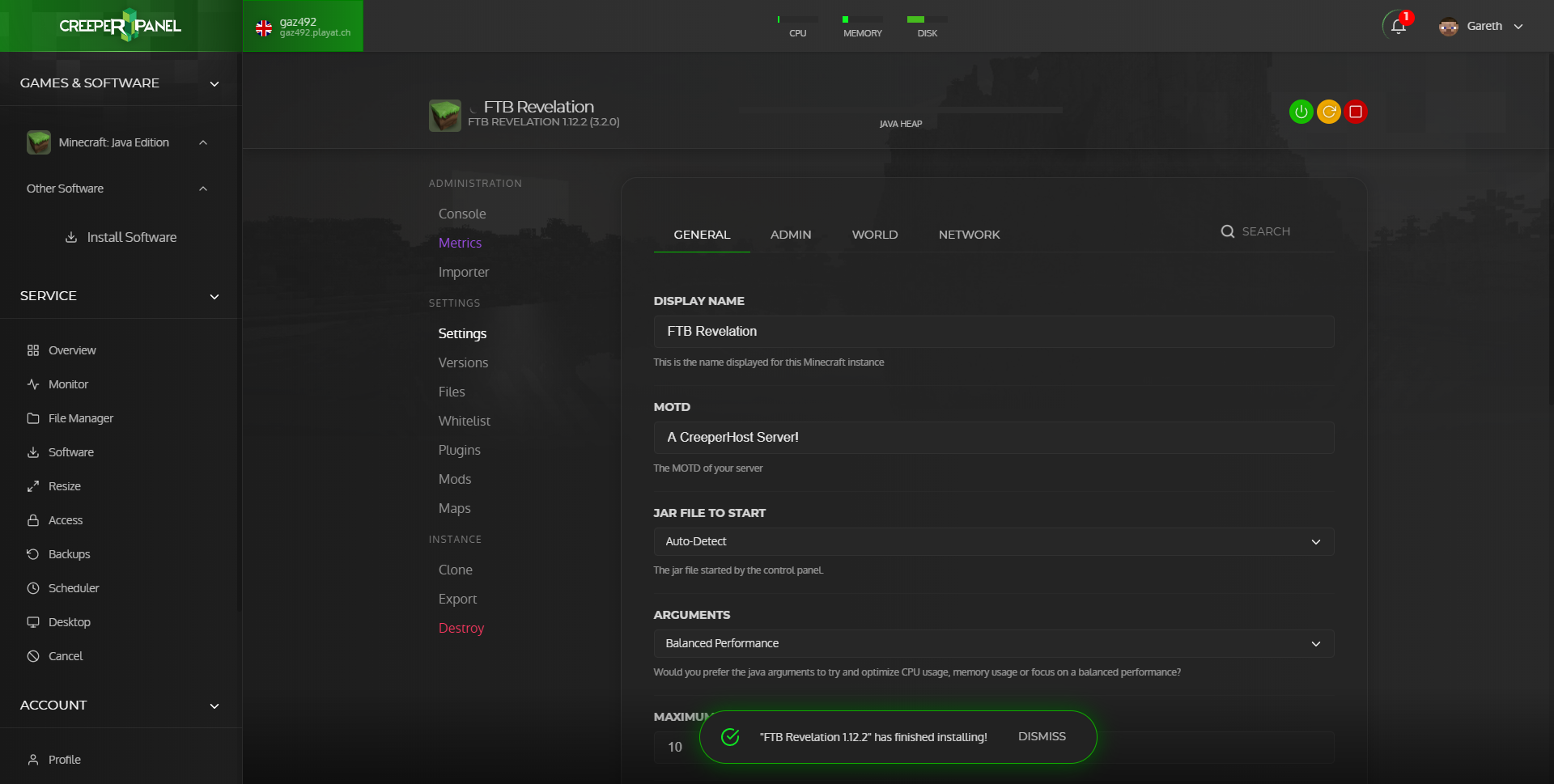
Task: Click the Monitor pulse icon
Action: pos(33,384)
